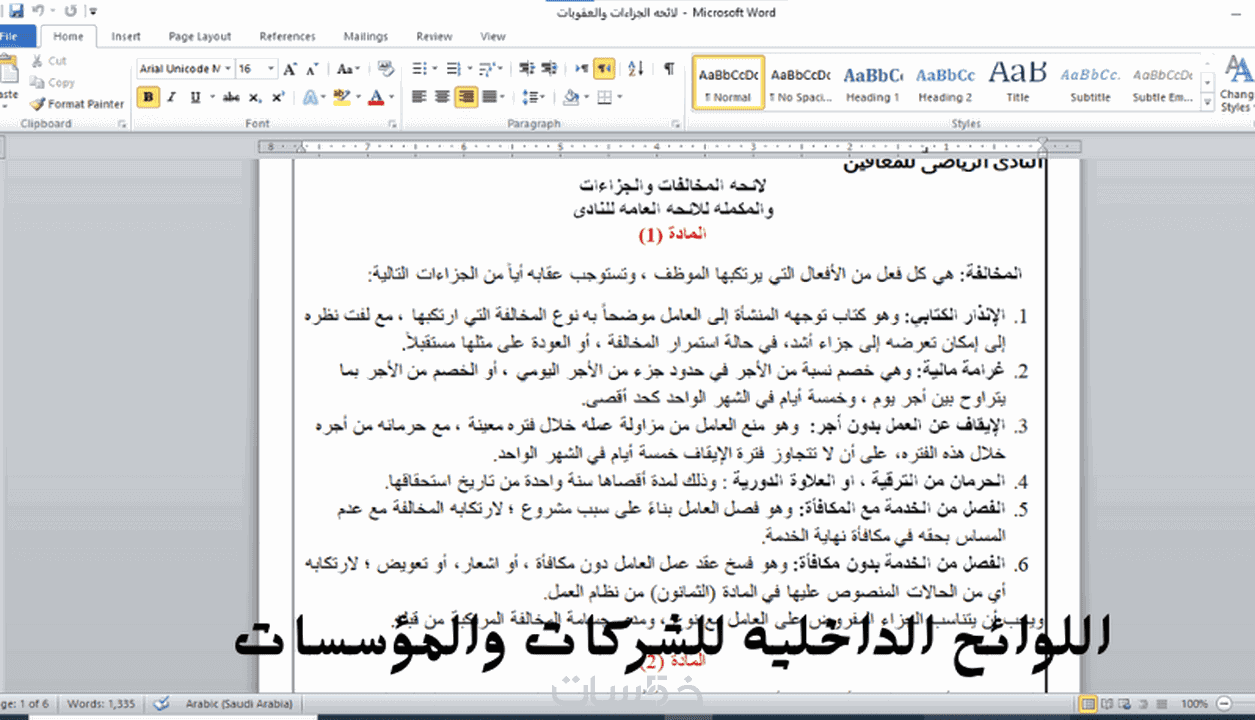Save the document from Quick Access Toolbar
This screenshot has height=720, width=1255.
pos(17,11)
